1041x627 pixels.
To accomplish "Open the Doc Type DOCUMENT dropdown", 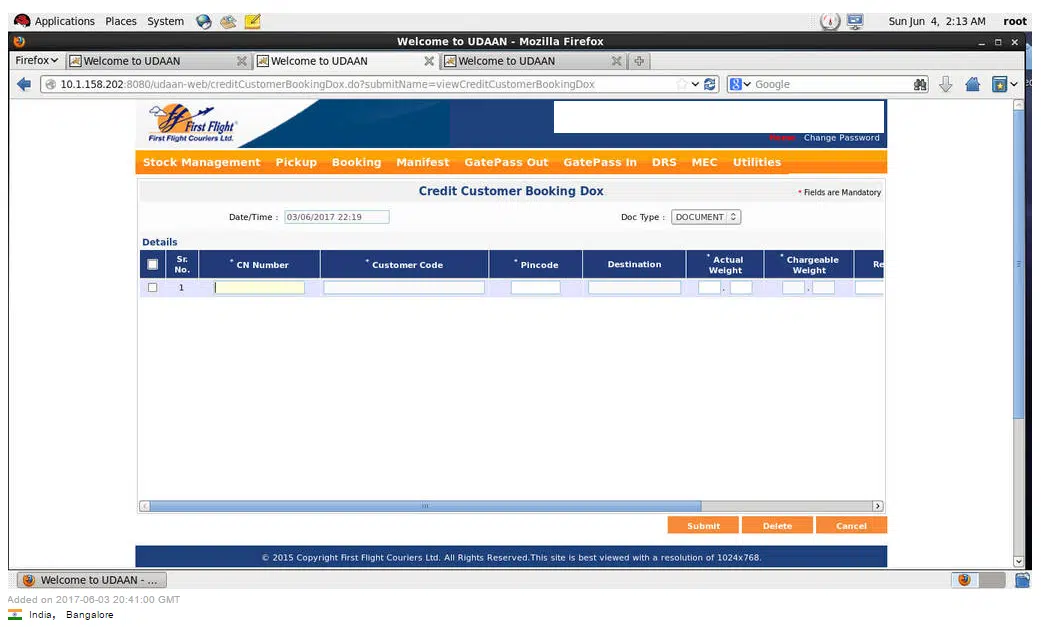I will point(706,216).
